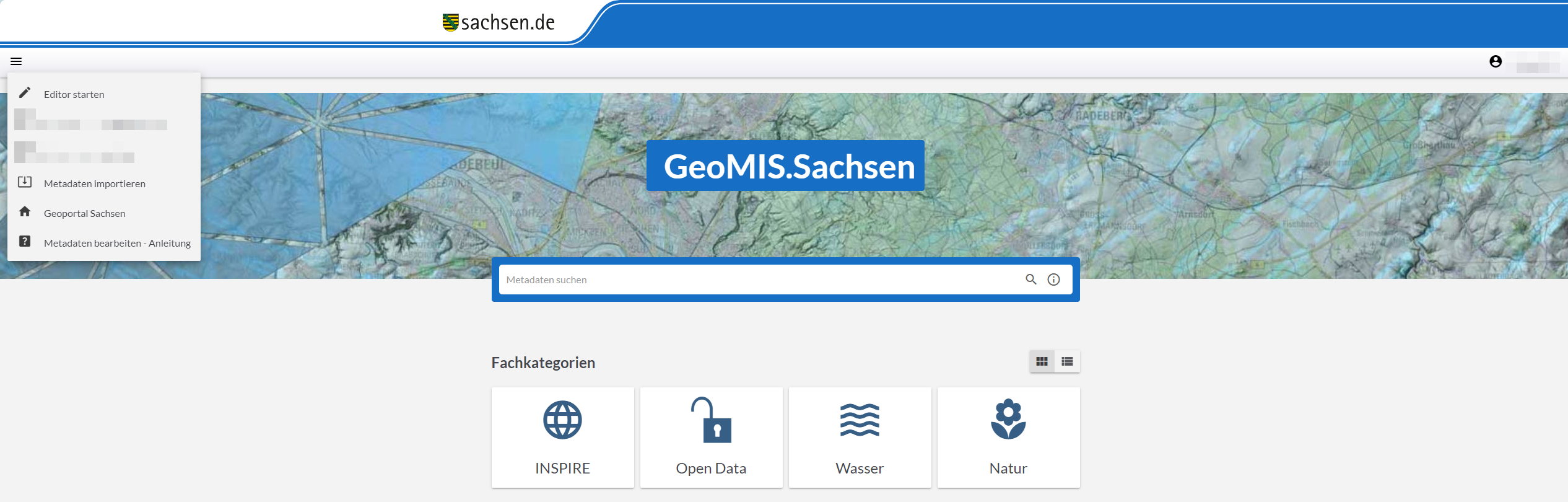This screenshot has height=502, width=1568.
Task: Switch categories to grid view
Action: pos(1042,361)
